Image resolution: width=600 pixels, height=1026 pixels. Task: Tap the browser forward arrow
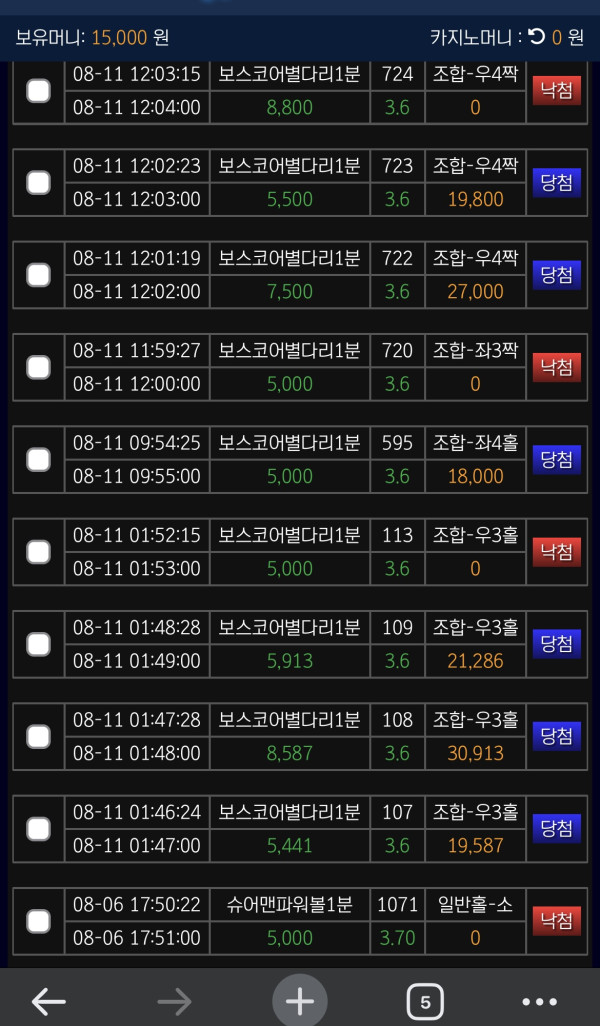point(174,1001)
